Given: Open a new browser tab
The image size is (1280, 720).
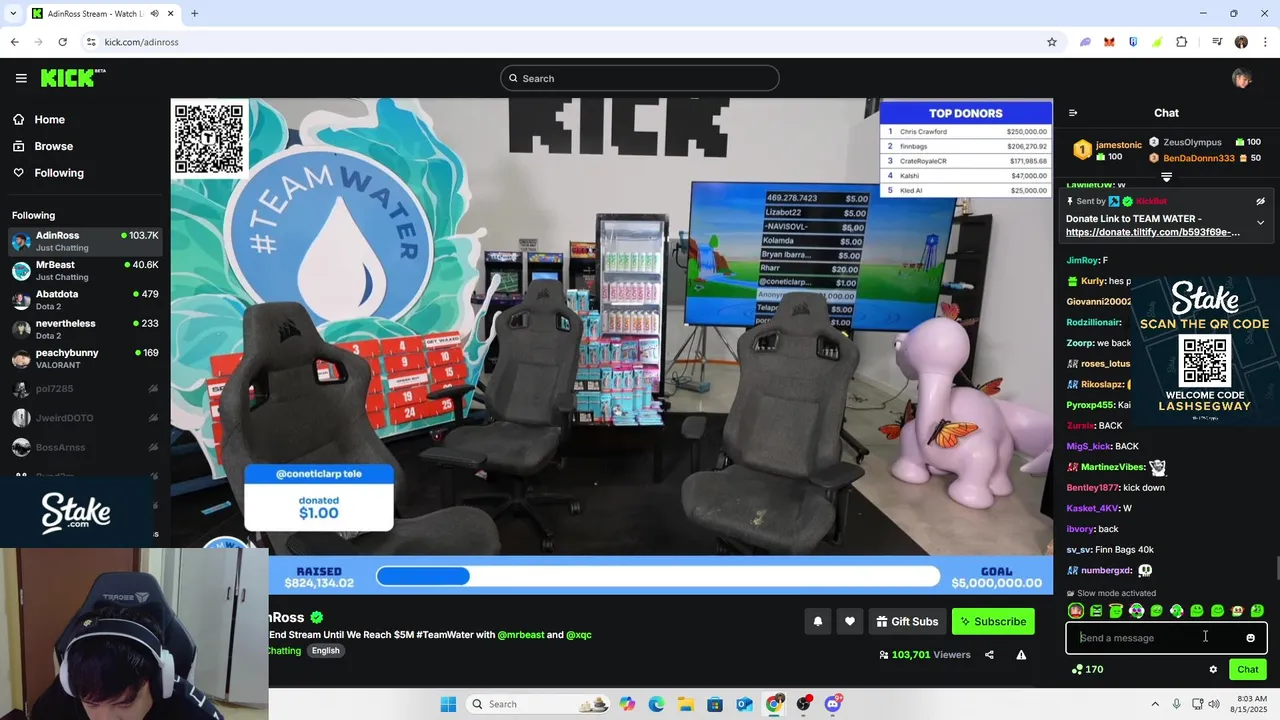Looking at the screenshot, I should (x=194, y=14).
